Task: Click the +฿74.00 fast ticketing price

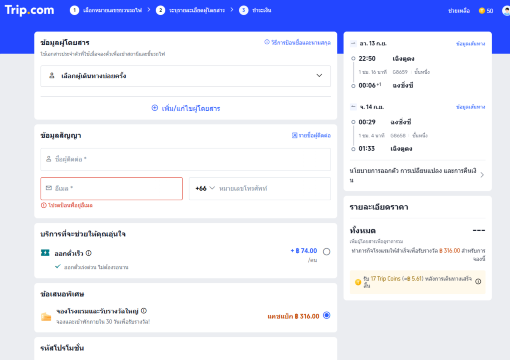Action: (x=304, y=251)
